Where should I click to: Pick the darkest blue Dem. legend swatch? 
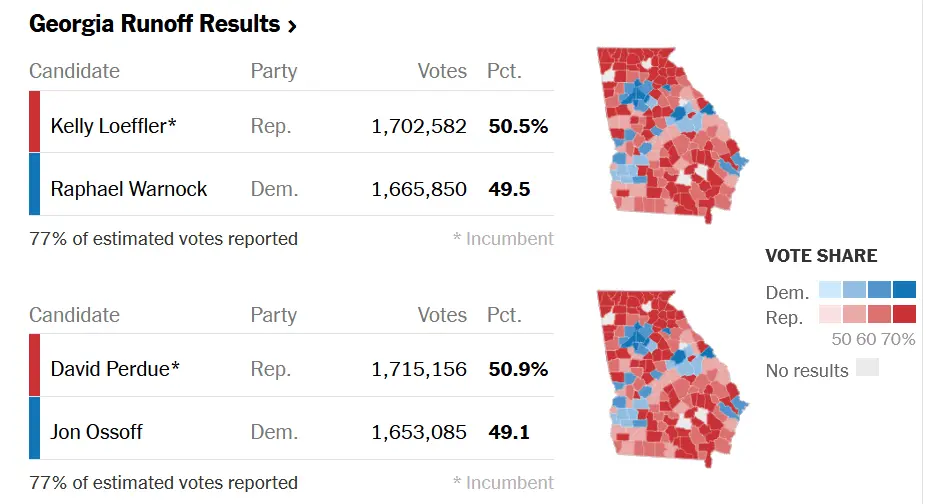coord(904,291)
